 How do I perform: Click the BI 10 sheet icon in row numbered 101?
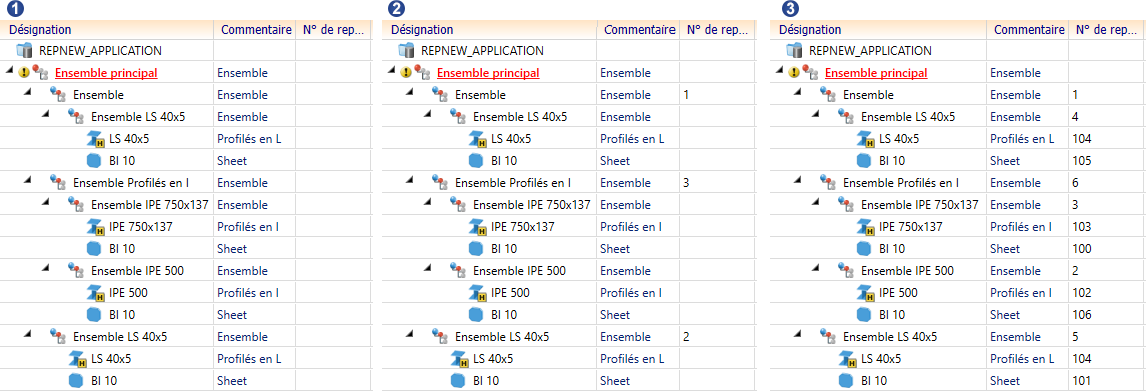pyautogui.click(x=847, y=381)
